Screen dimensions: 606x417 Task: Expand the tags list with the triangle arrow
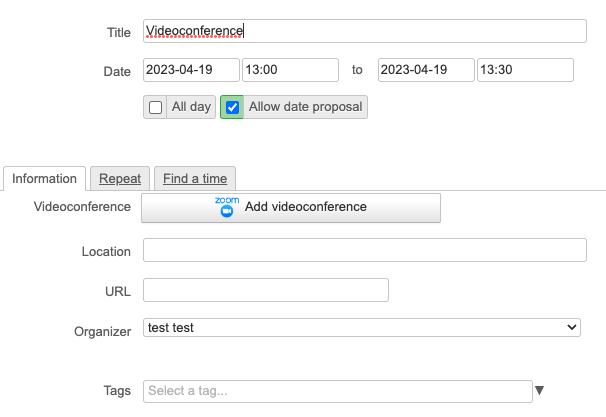[x=540, y=391]
